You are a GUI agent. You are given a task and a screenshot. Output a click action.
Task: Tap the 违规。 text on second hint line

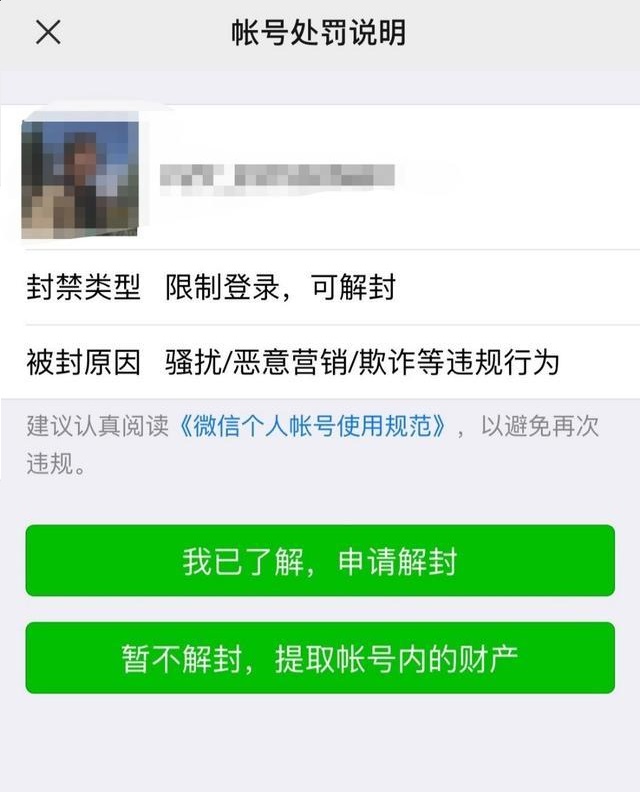(57, 463)
